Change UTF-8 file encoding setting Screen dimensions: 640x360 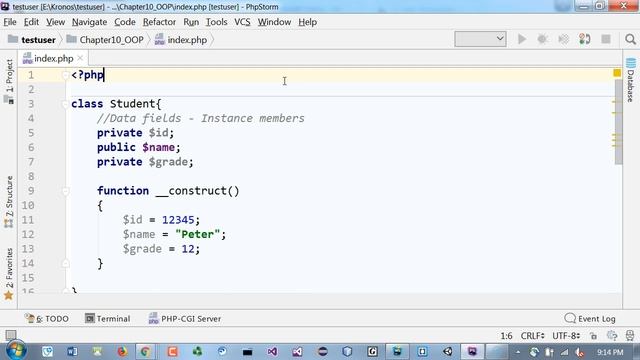tap(566, 336)
